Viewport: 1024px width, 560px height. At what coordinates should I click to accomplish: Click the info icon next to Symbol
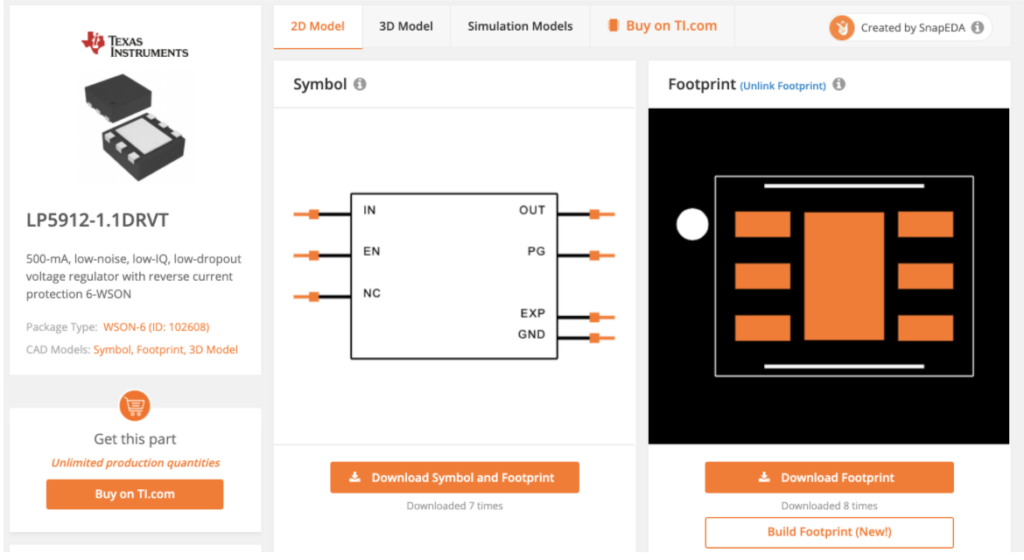pyautogui.click(x=360, y=84)
